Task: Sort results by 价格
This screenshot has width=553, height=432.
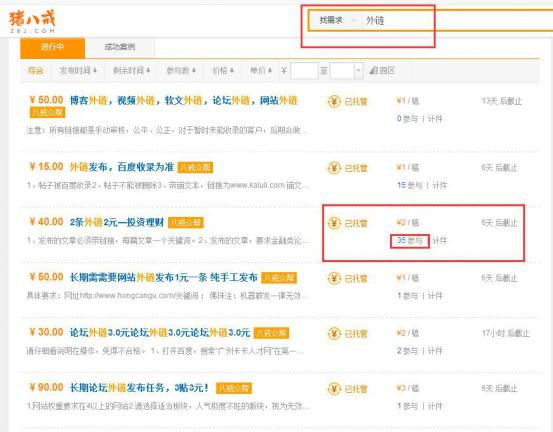Action: (x=223, y=71)
